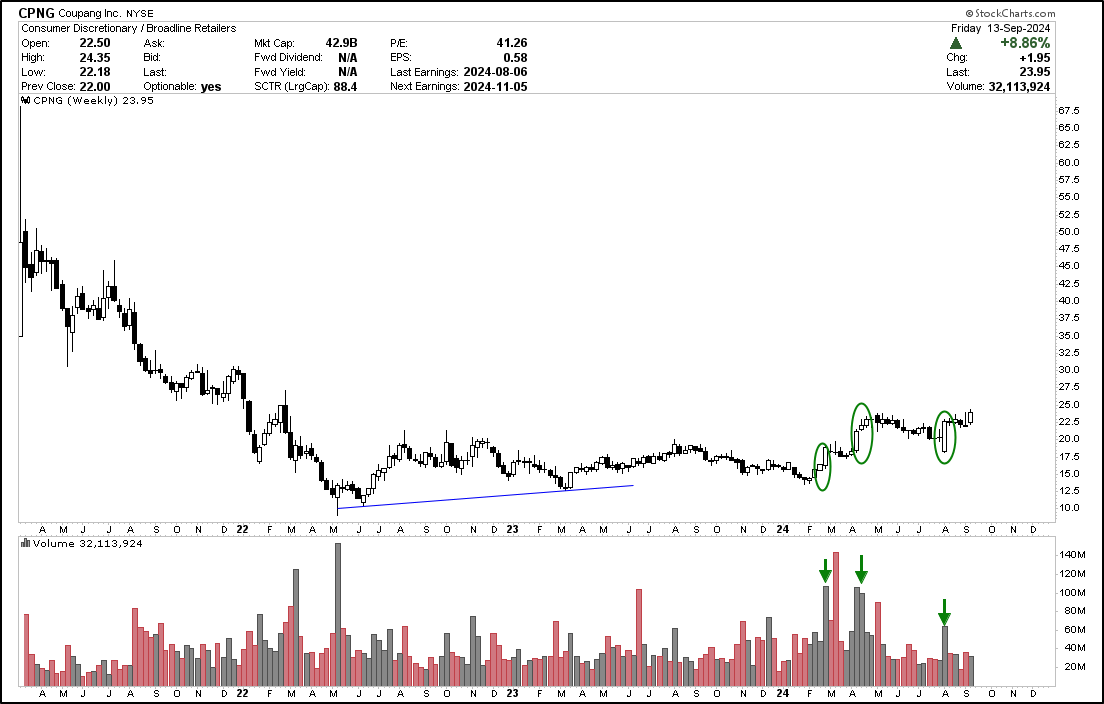1104x704 pixels.
Task: Click the 60M label on the volume axis
Action: 1072,629
